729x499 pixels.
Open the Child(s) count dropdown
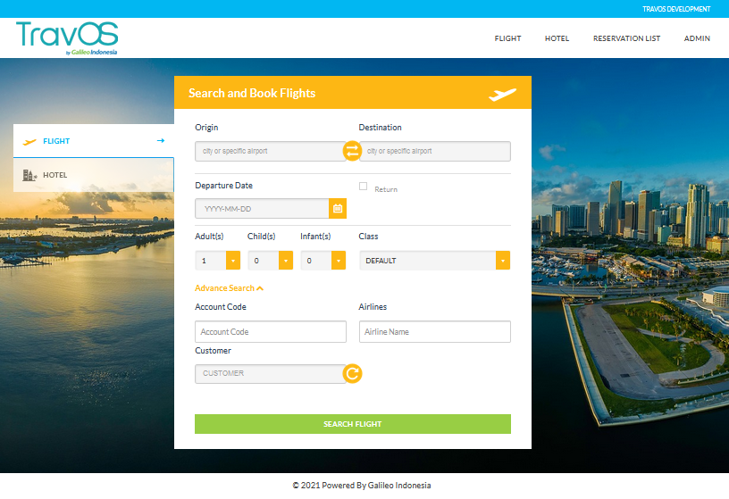(270, 260)
